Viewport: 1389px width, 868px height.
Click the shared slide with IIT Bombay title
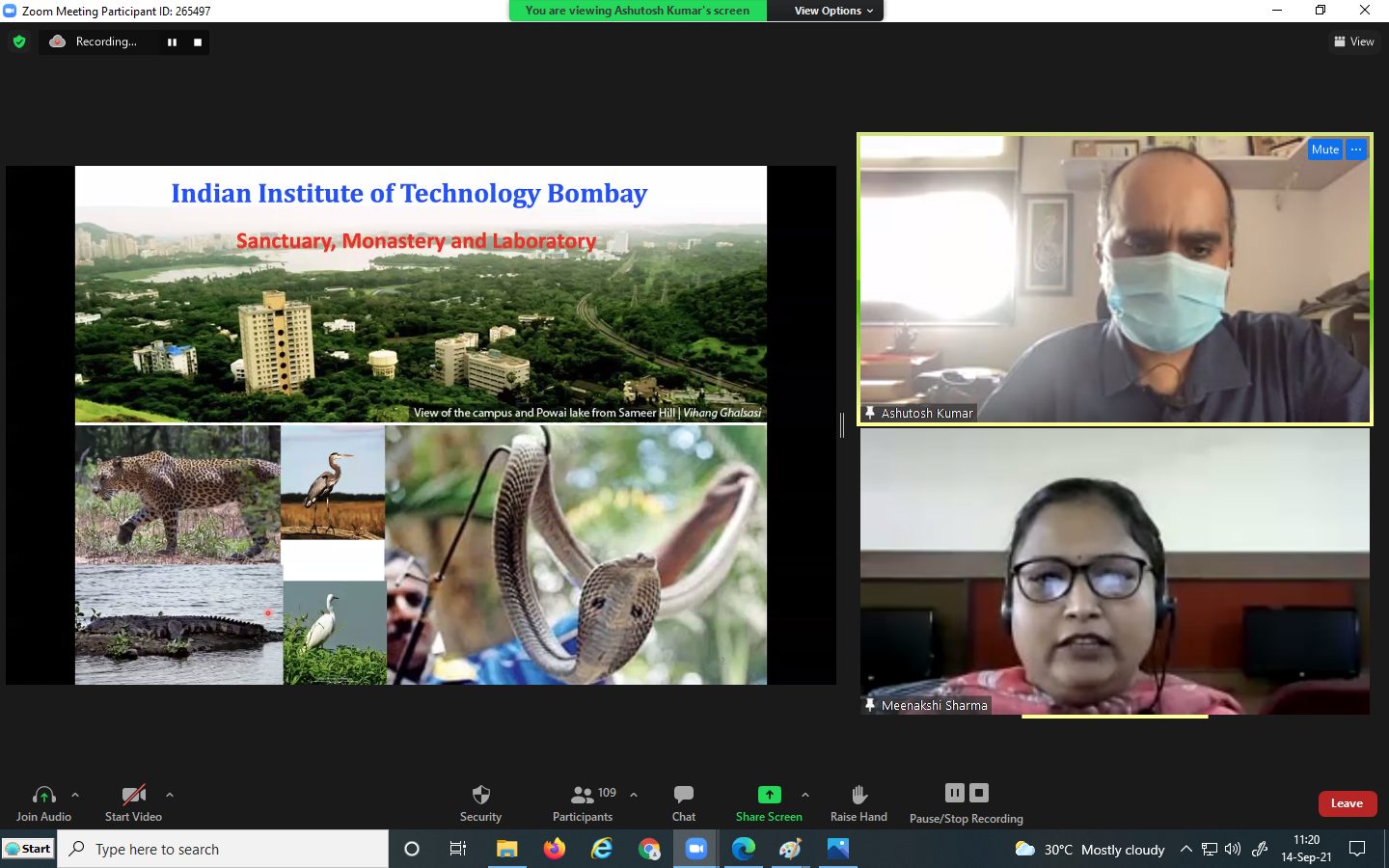click(421, 425)
